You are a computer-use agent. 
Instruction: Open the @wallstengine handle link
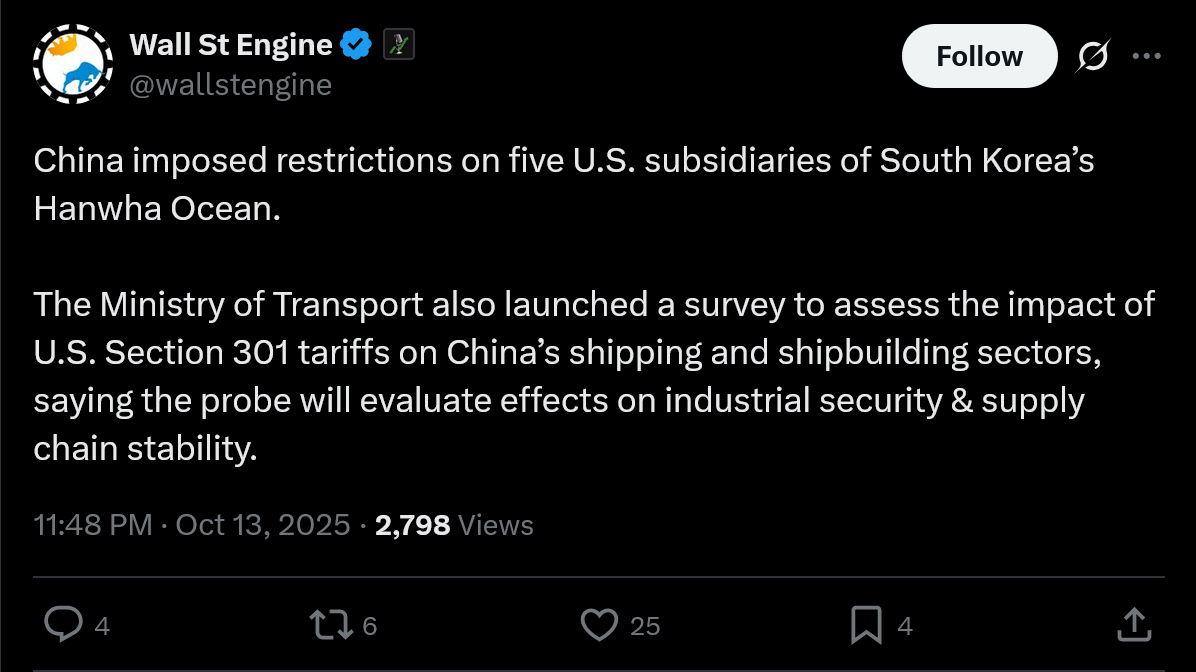[230, 85]
